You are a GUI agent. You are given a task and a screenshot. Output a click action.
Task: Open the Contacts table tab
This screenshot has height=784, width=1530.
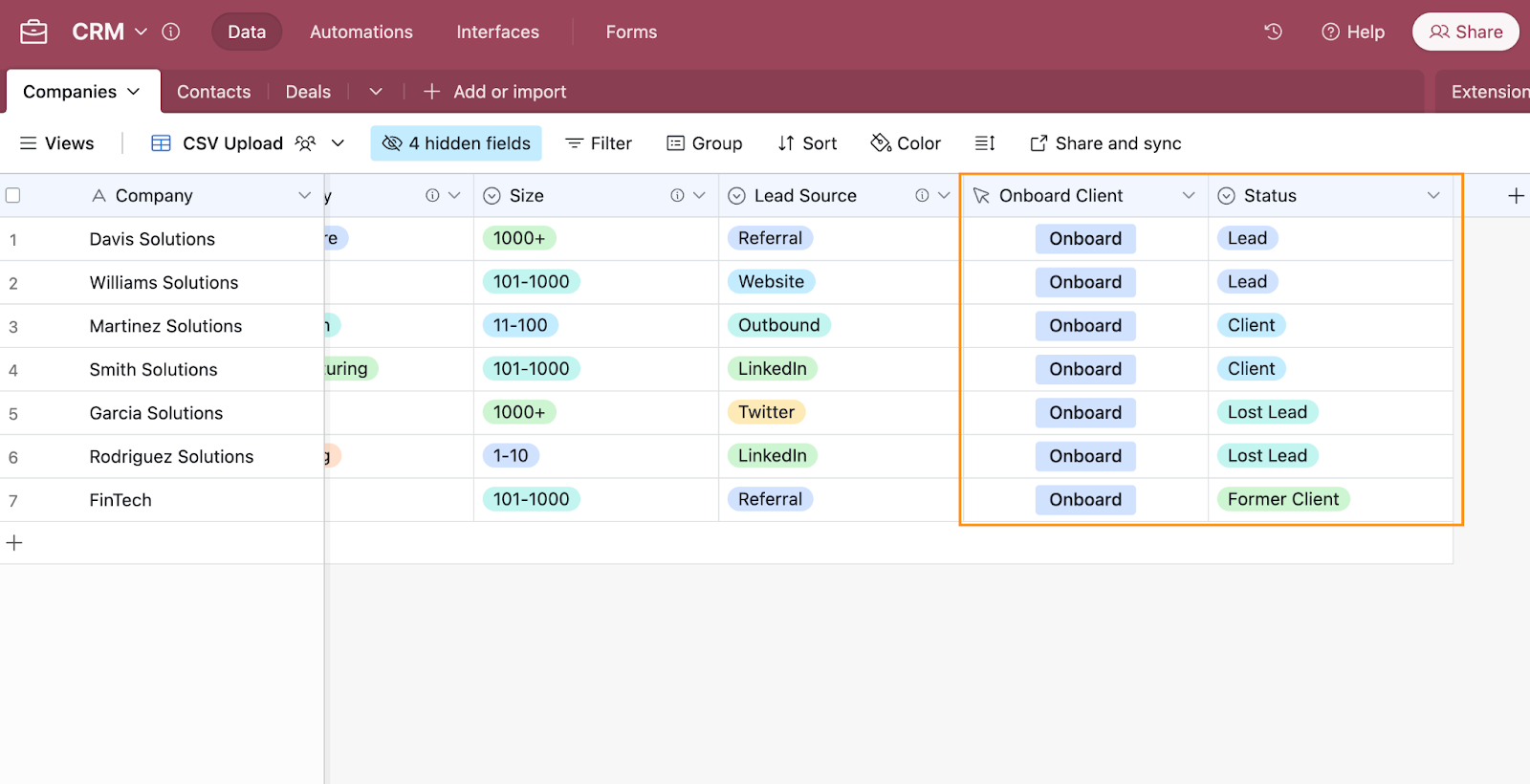[x=213, y=92]
